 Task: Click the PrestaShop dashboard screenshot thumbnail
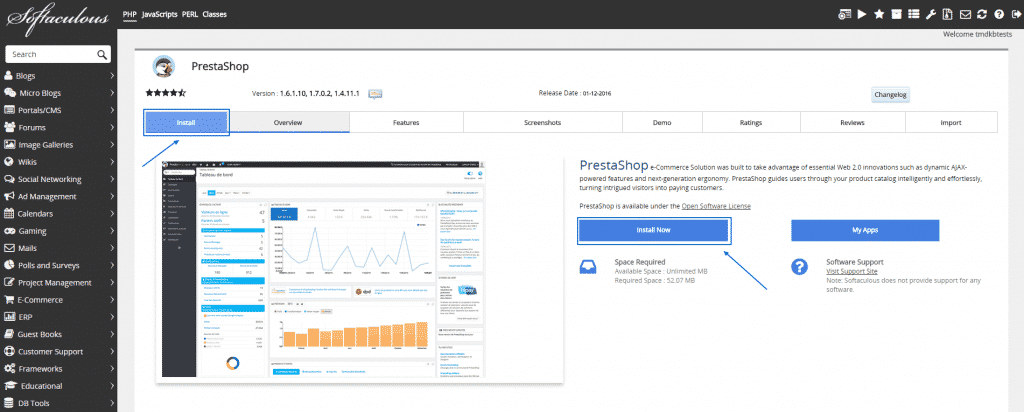click(x=323, y=268)
